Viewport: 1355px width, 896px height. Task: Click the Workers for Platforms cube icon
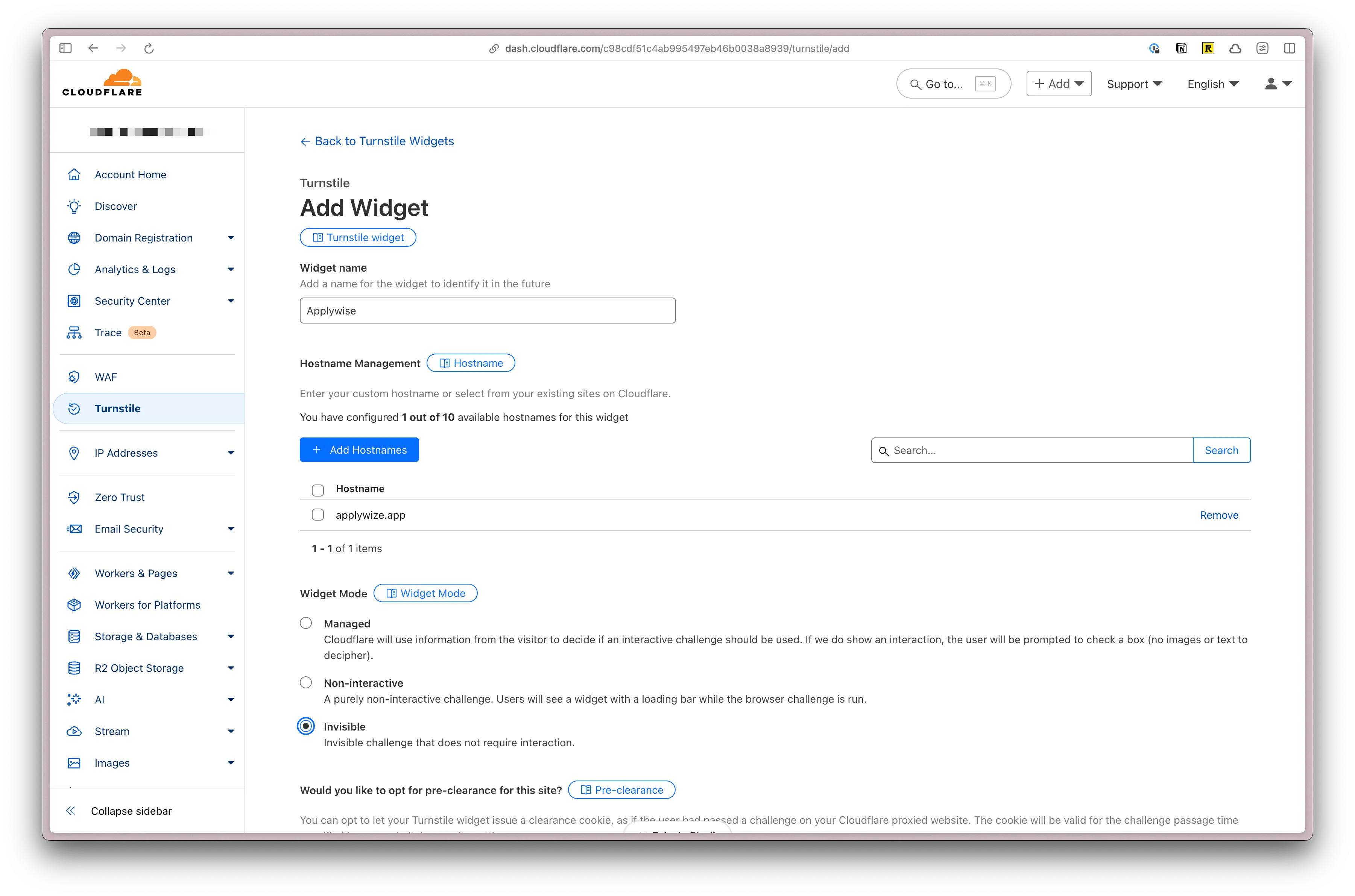pos(74,605)
